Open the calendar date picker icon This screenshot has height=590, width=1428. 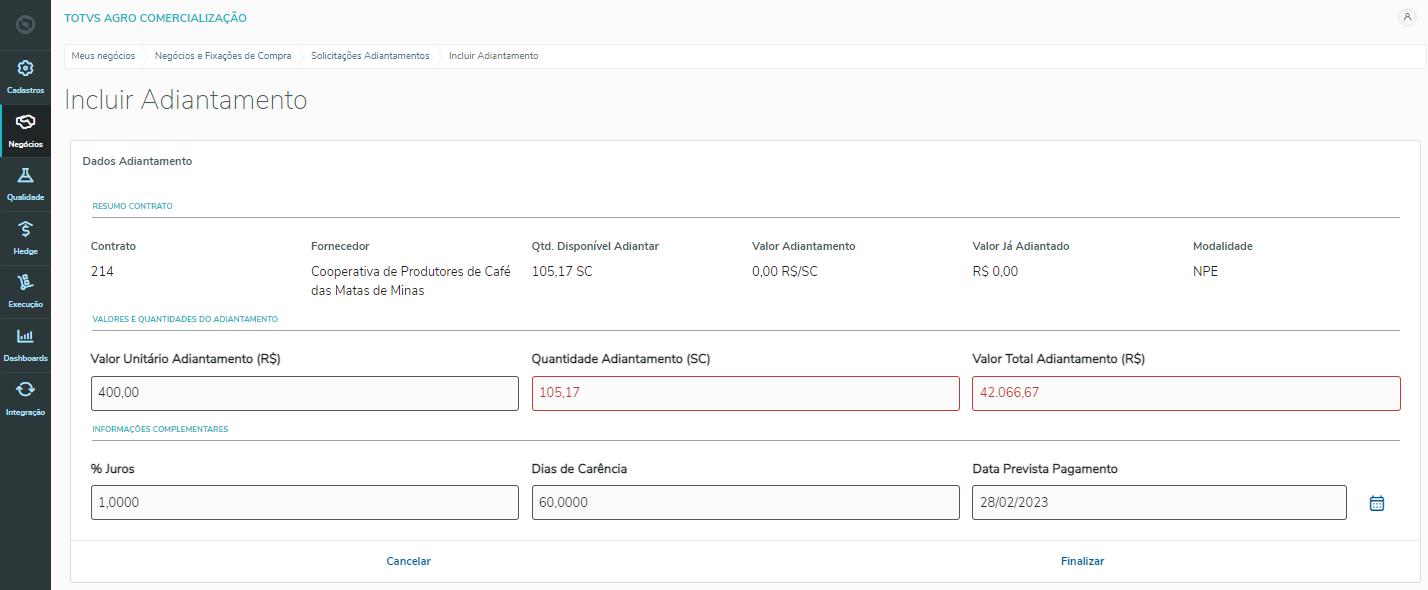click(x=1376, y=503)
